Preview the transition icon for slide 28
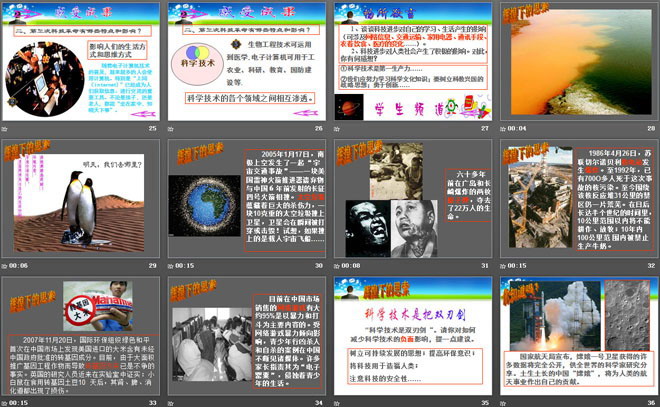Image resolution: width=660 pixels, height=407 pixels. coord(503,129)
